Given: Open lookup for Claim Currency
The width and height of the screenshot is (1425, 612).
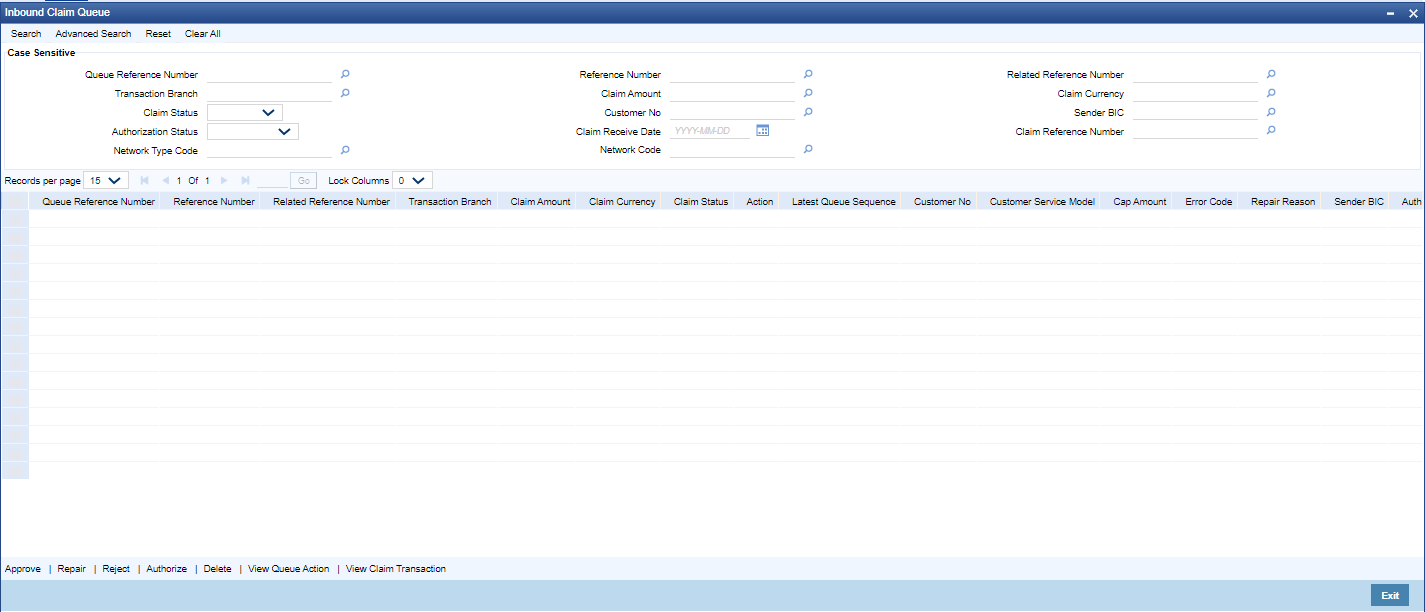Looking at the screenshot, I should (x=1271, y=93).
